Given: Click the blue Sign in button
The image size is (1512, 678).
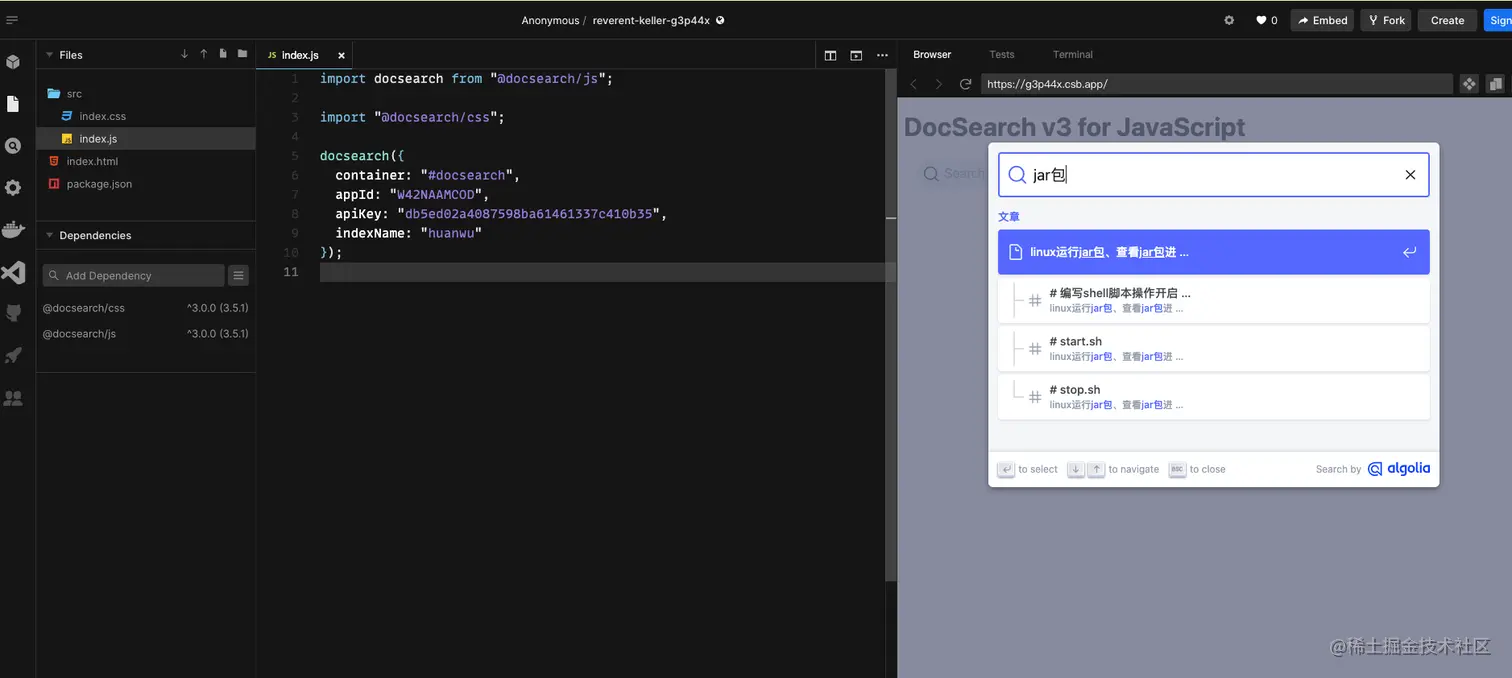Looking at the screenshot, I should 1497,20.
